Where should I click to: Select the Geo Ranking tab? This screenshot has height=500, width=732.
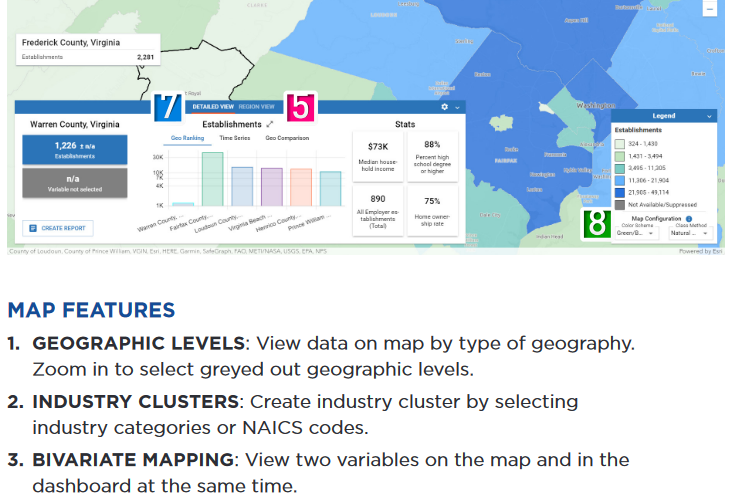pos(187,138)
